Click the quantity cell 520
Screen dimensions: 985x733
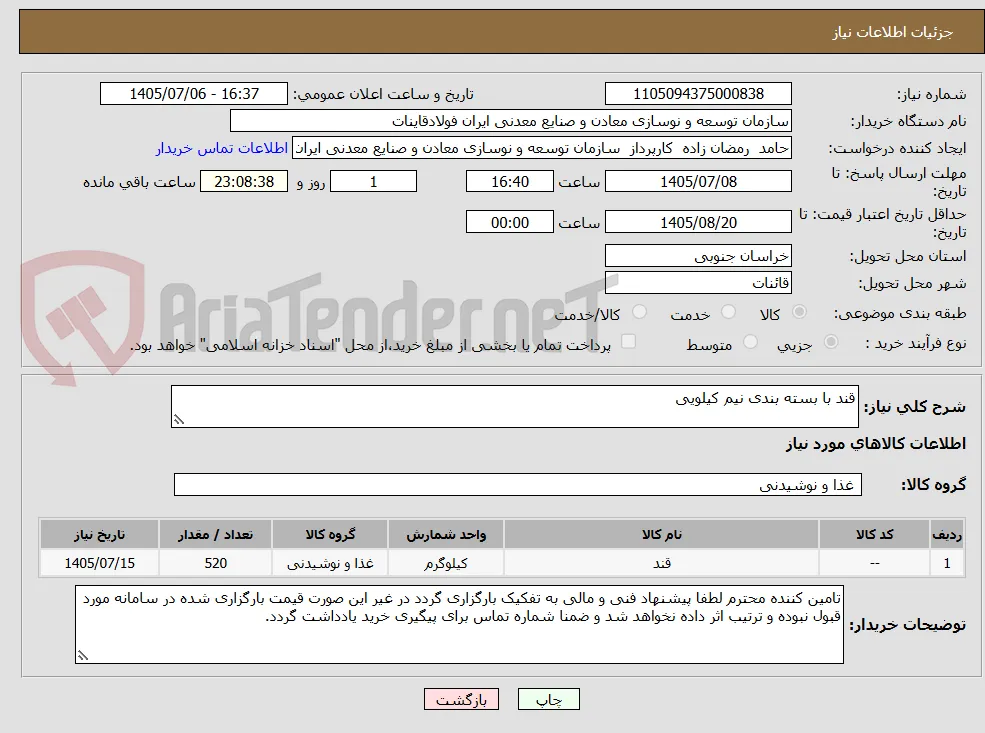pos(215,563)
